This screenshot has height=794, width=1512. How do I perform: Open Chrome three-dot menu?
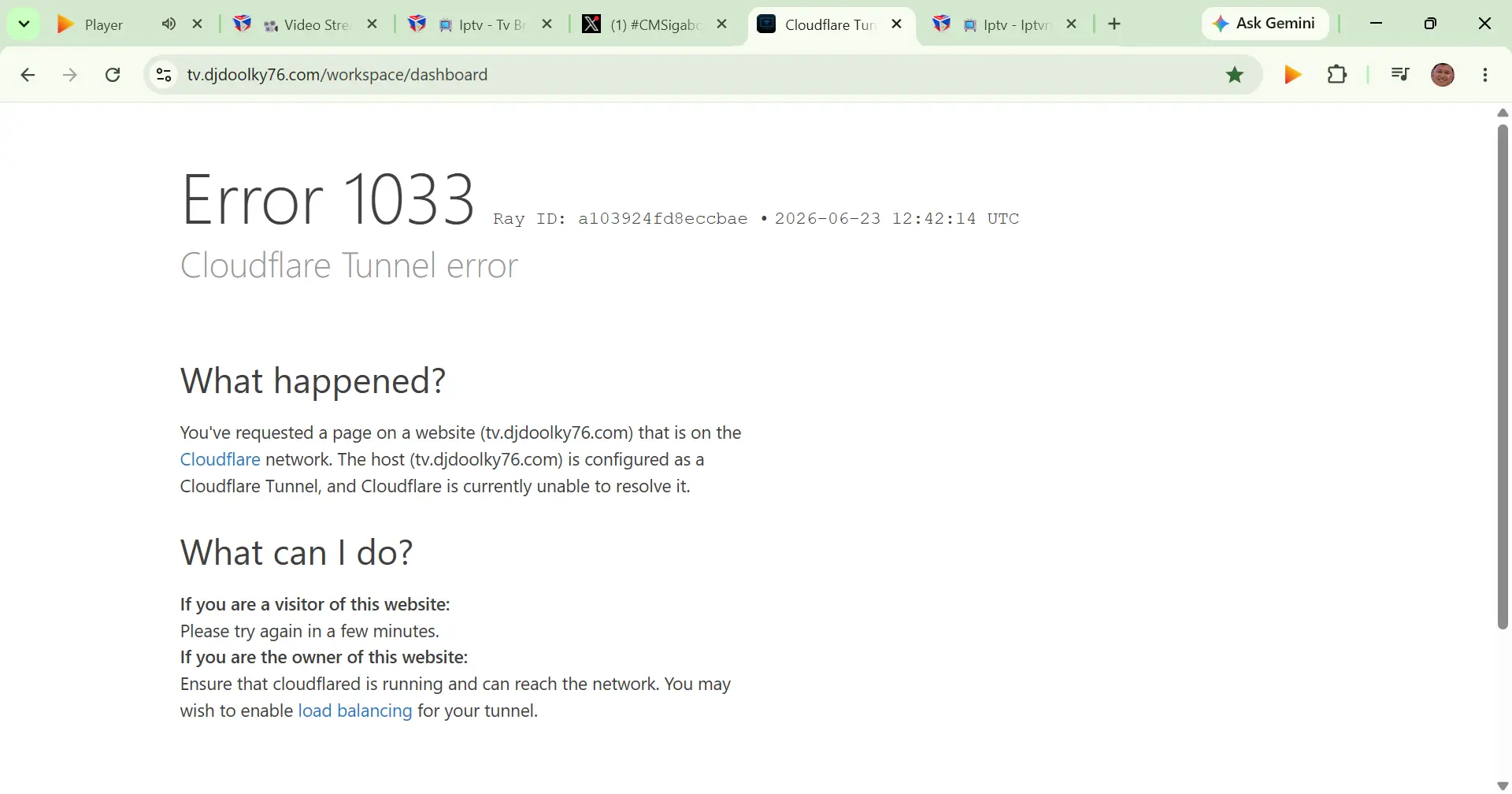1485,75
